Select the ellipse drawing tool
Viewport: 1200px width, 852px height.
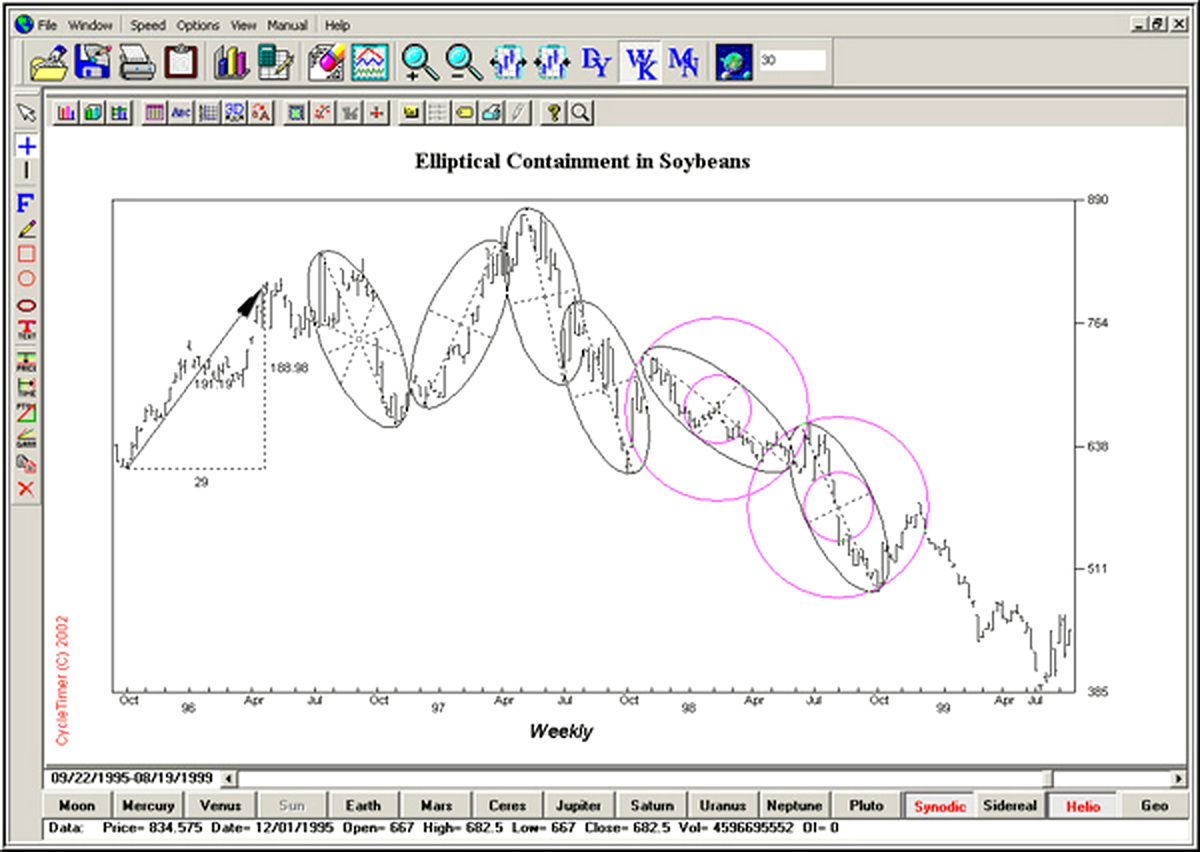(27, 305)
